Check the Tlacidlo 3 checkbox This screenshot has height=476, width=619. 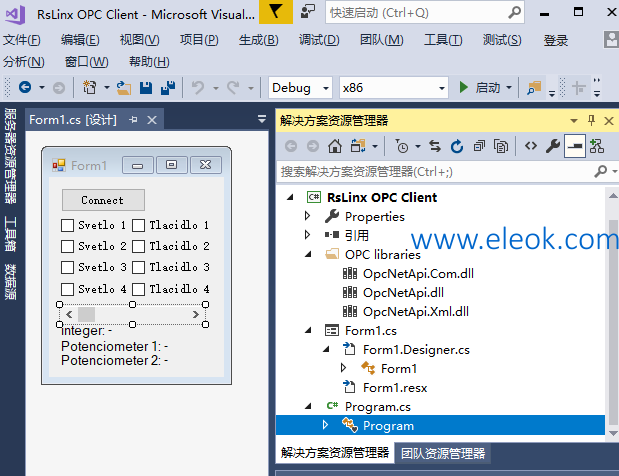click(x=138, y=267)
